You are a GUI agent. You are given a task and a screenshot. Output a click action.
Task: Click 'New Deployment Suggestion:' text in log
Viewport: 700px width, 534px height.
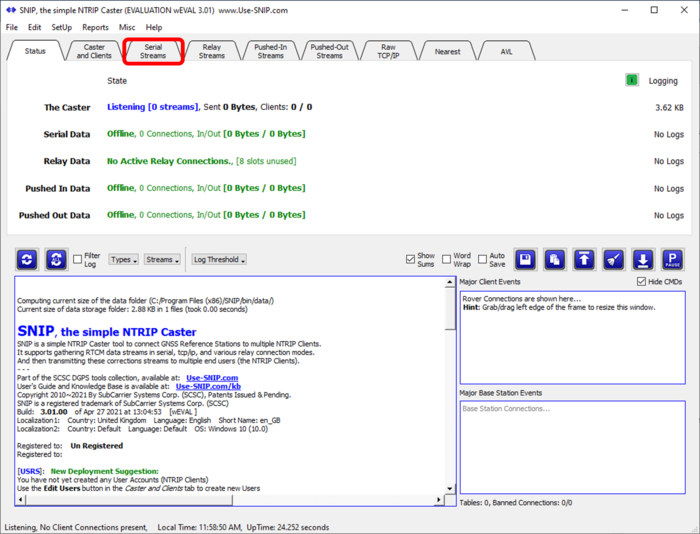tap(104, 471)
